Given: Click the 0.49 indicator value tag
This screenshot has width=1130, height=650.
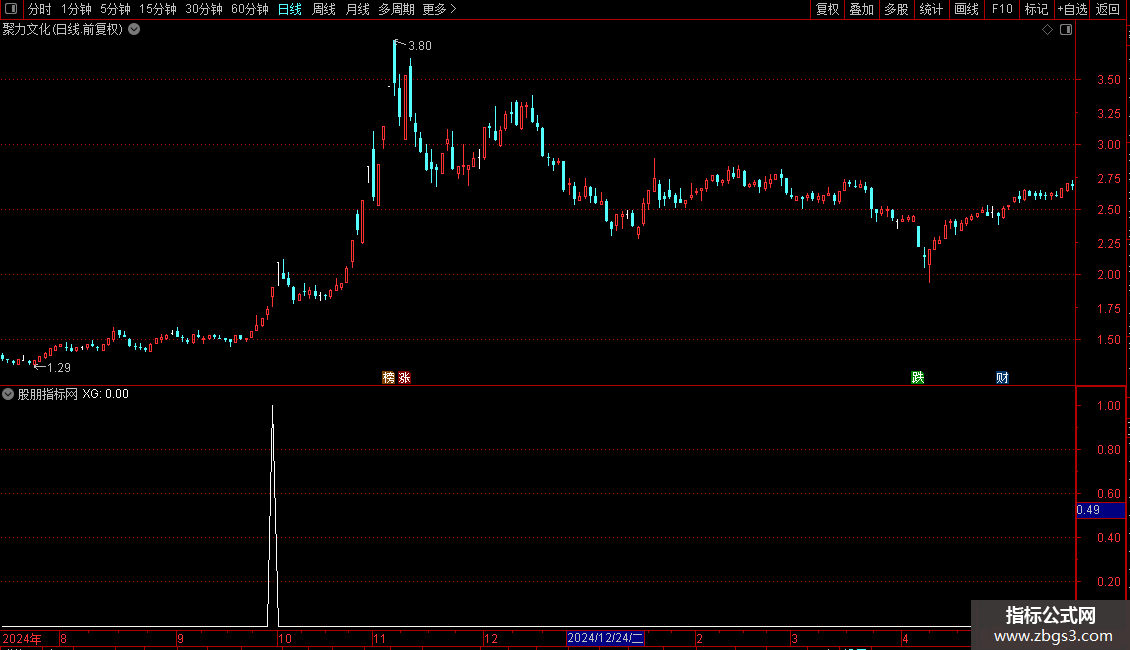Looking at the screenshot, I should pyautogui.click(x=1100, y=510).
